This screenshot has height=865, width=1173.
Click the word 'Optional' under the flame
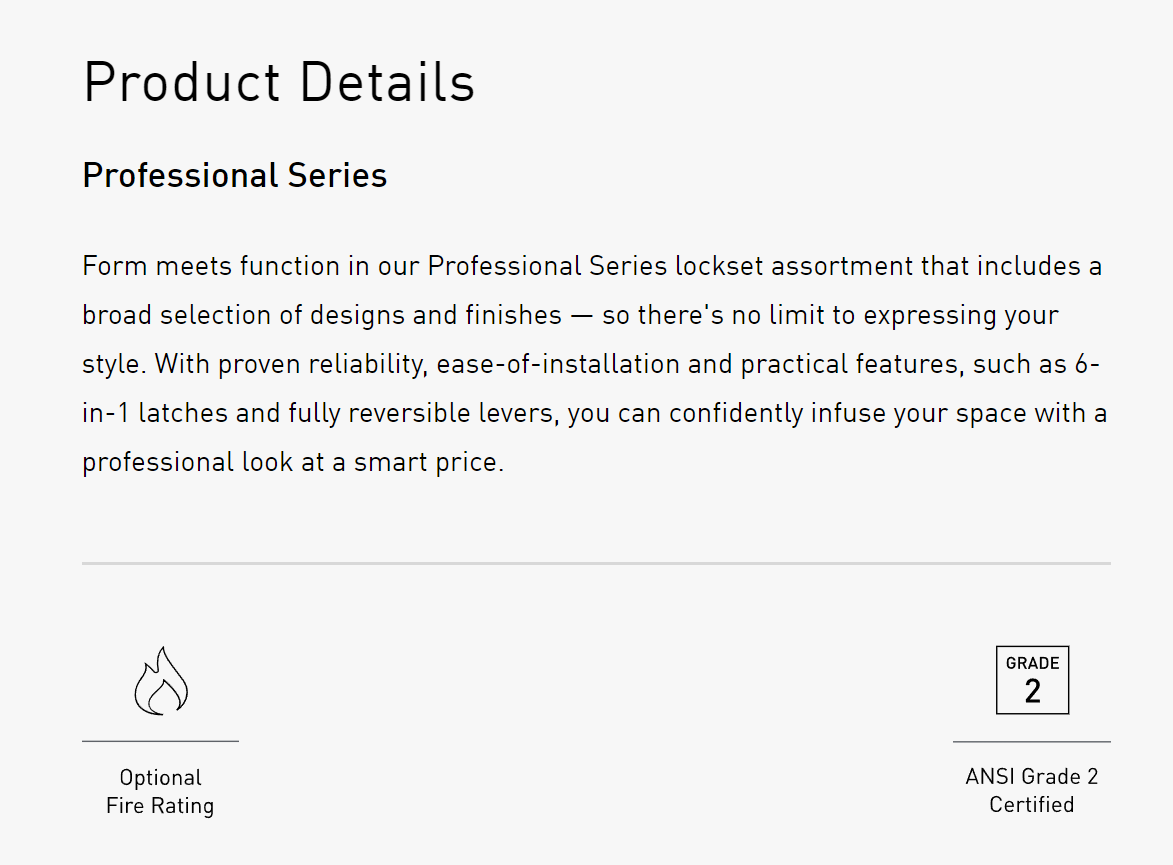click(160, 778)
